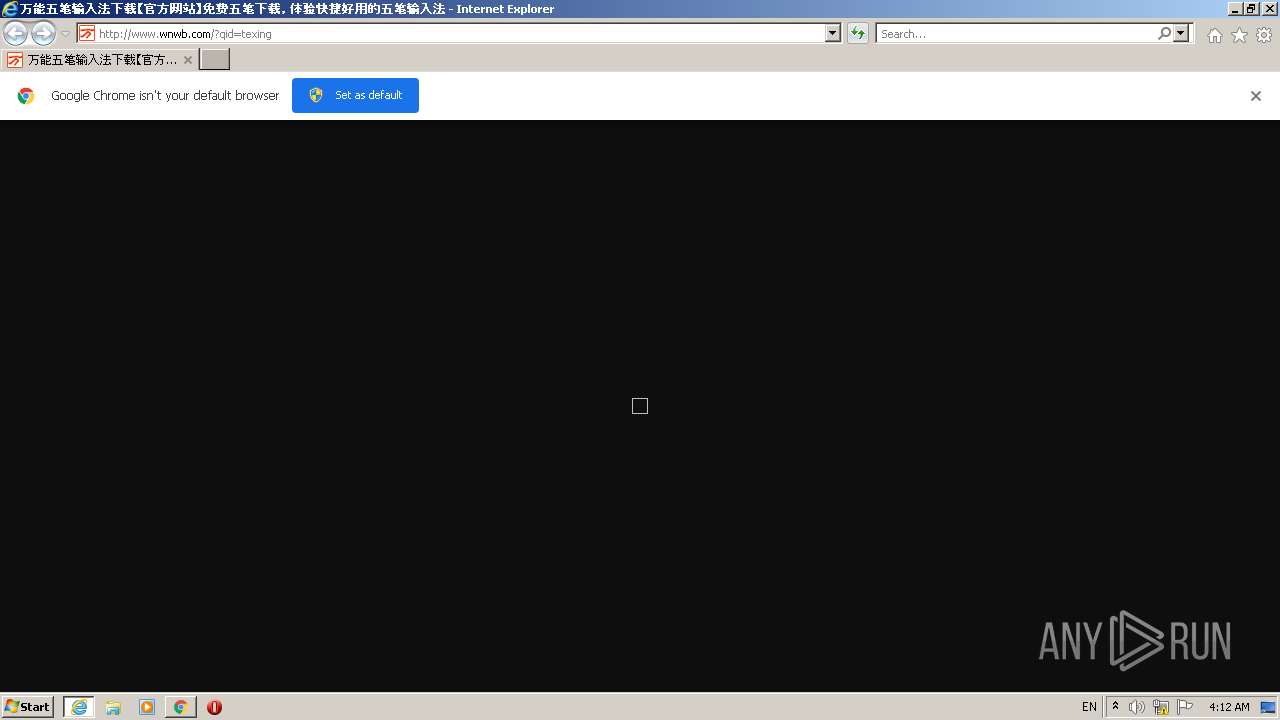Click the browser Forward arrow button

(x=43, y=33)
